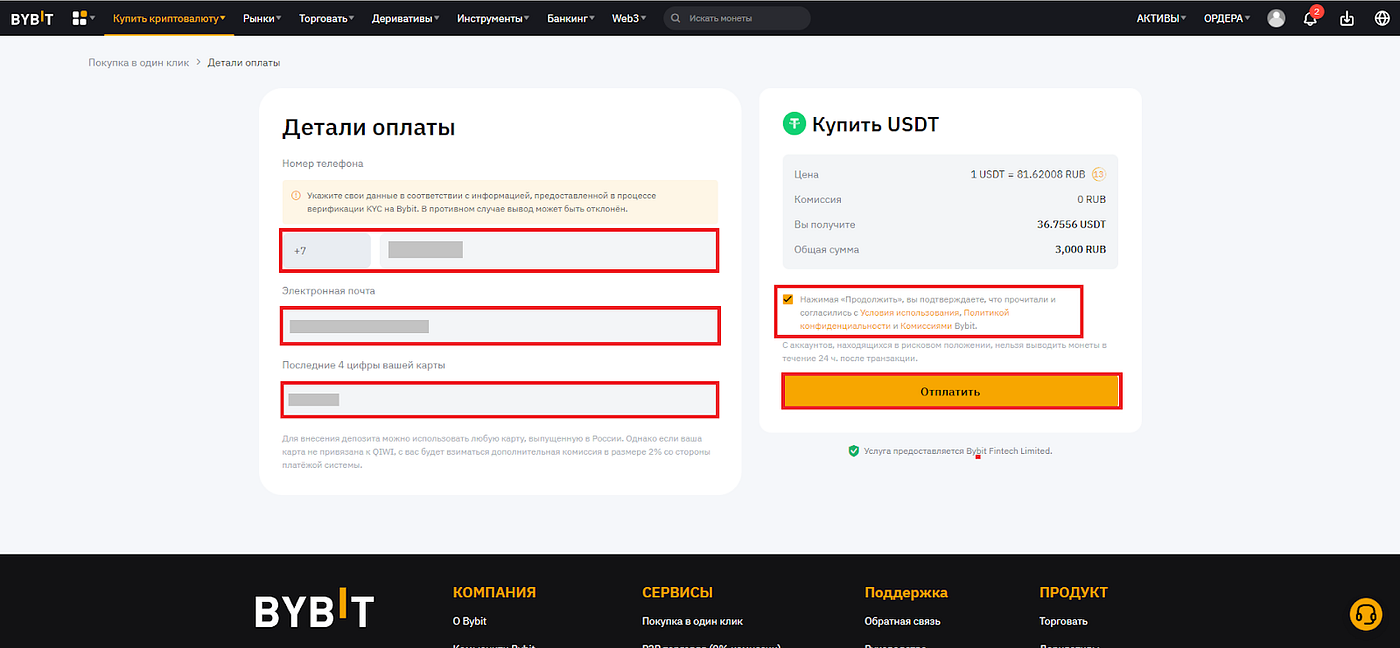Click the price refresh countdown icon
The width and height of the screenshot is (1400, 648).
[x=1098, y=174]
